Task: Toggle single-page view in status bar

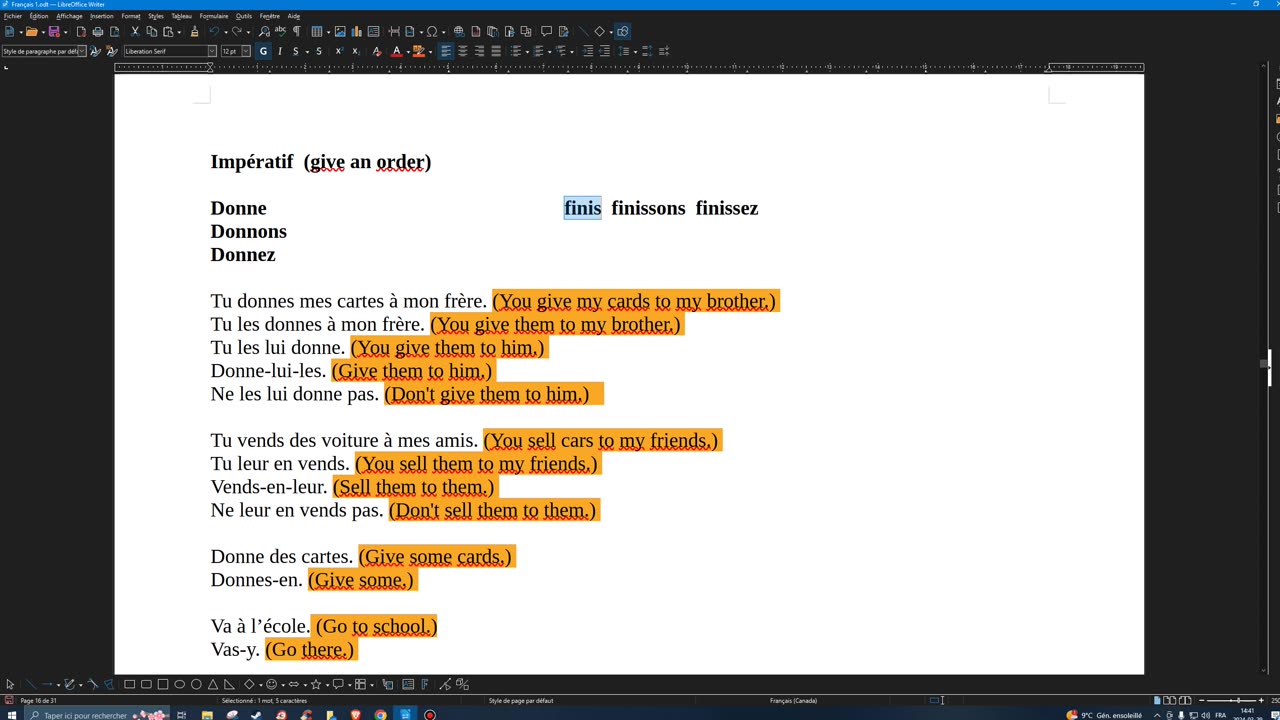Action: [1158, 700]
